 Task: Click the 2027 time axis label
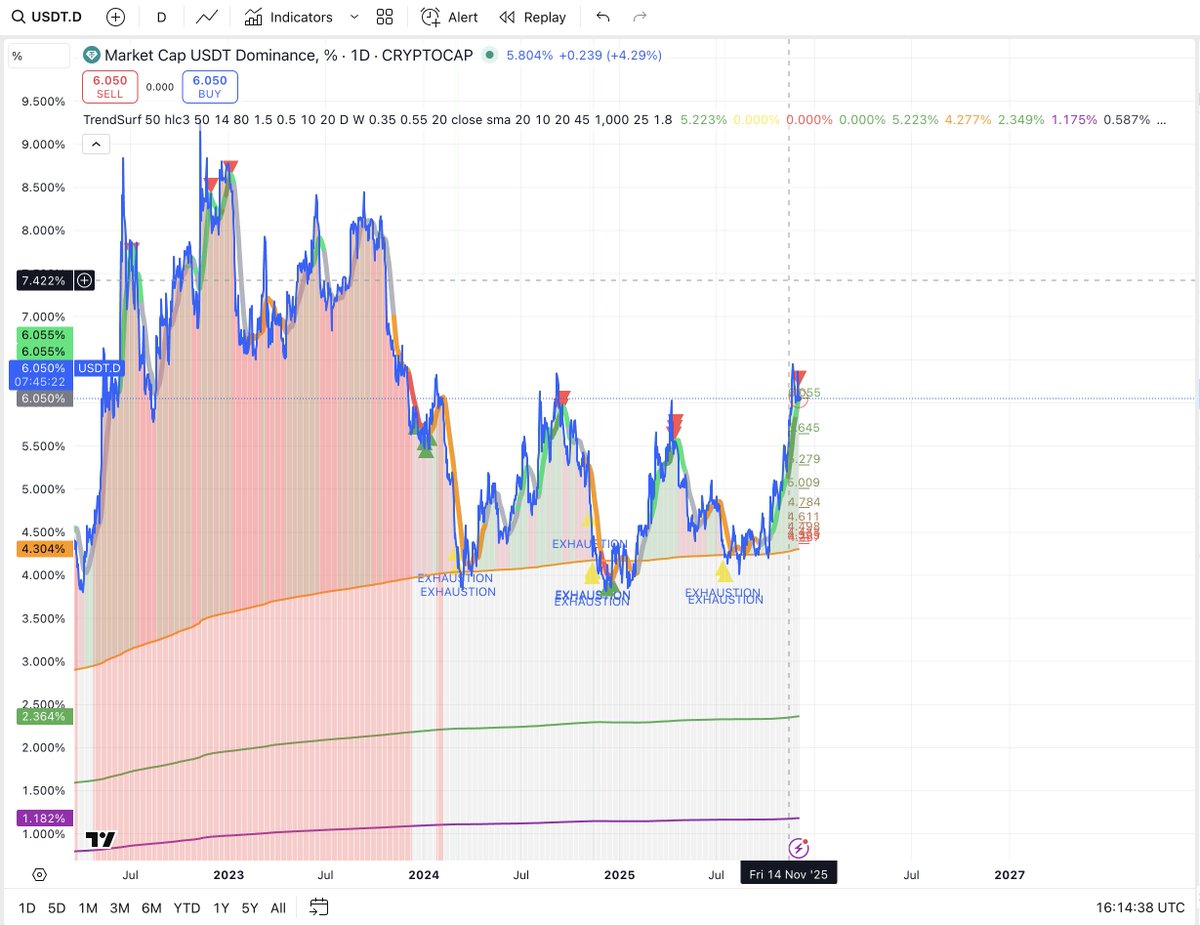1009,875
